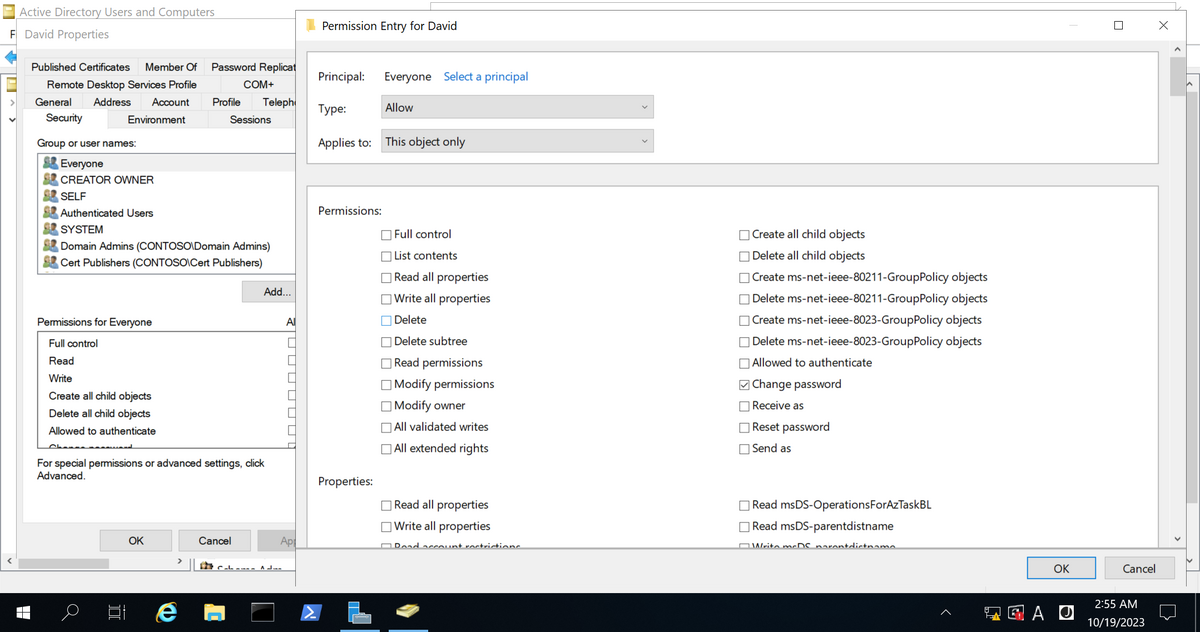The width and height of the screenshot is (1200, 632).
Task: Check the Delete subtree permission
Action: [x=386, y=342]
